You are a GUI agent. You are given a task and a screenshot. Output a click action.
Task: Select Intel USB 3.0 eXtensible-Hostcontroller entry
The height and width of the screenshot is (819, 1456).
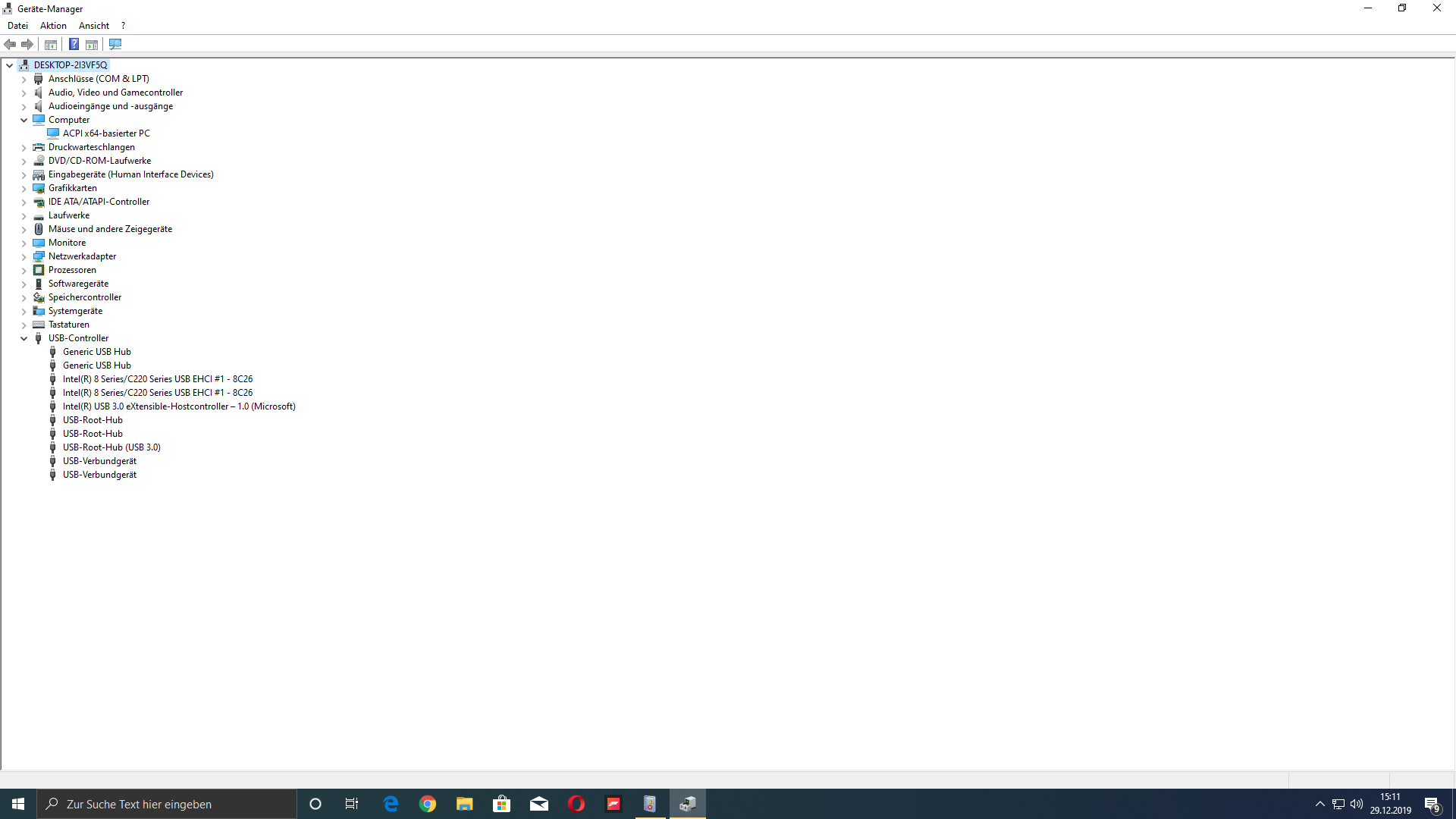click(x=179, y=406)
